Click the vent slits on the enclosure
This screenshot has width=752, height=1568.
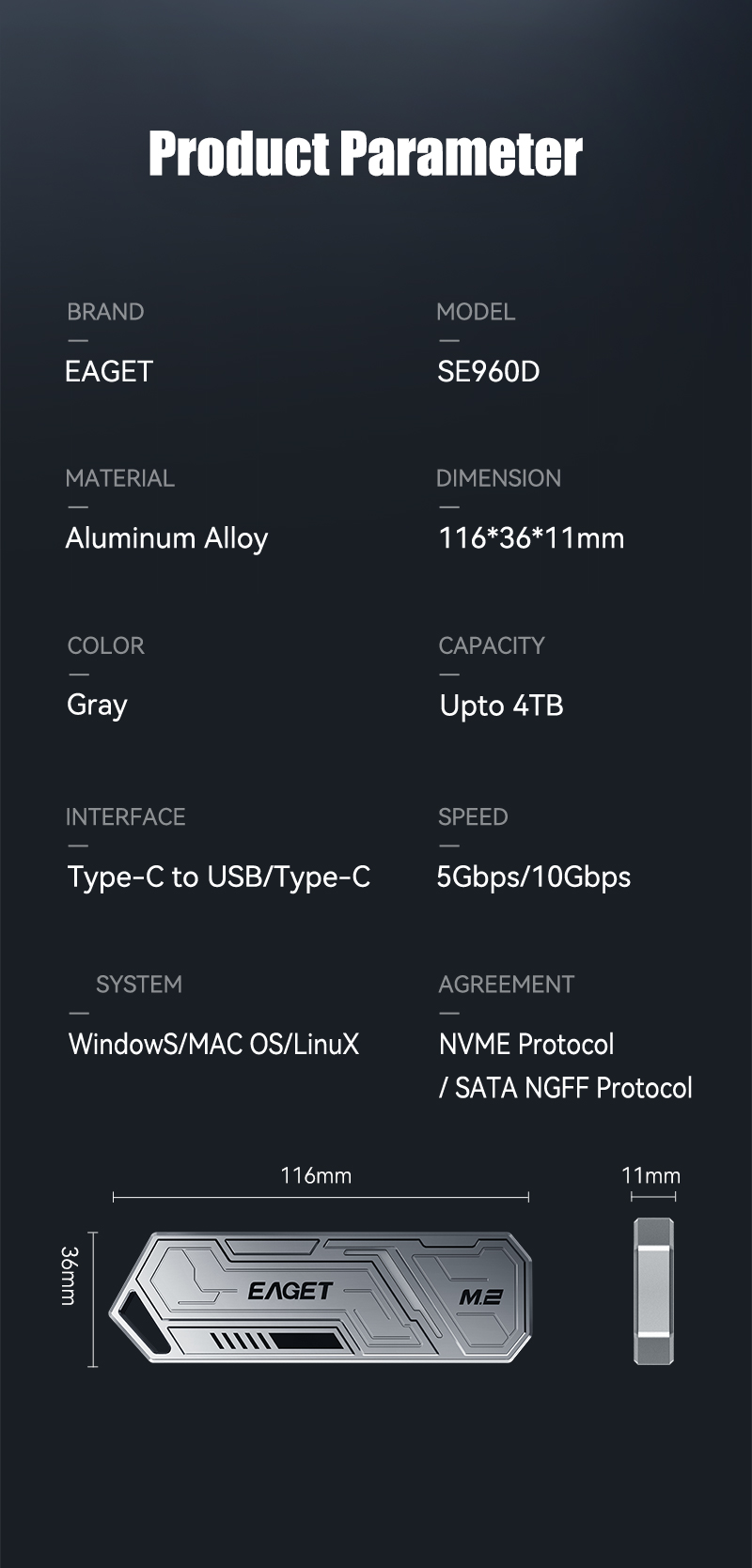pos(235,1341)
